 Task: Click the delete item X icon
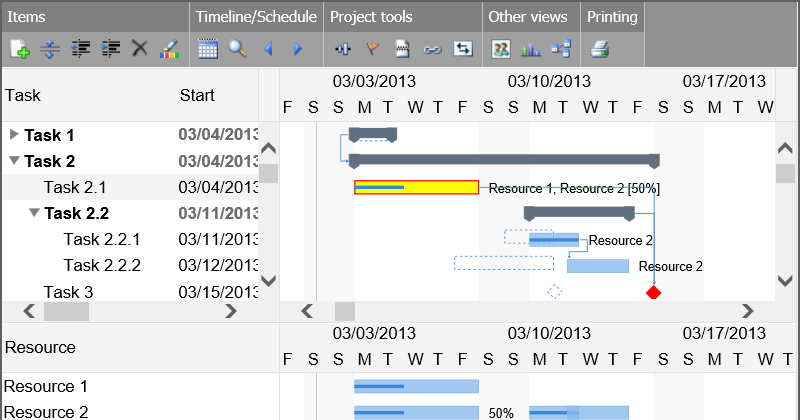pos(140,48)
